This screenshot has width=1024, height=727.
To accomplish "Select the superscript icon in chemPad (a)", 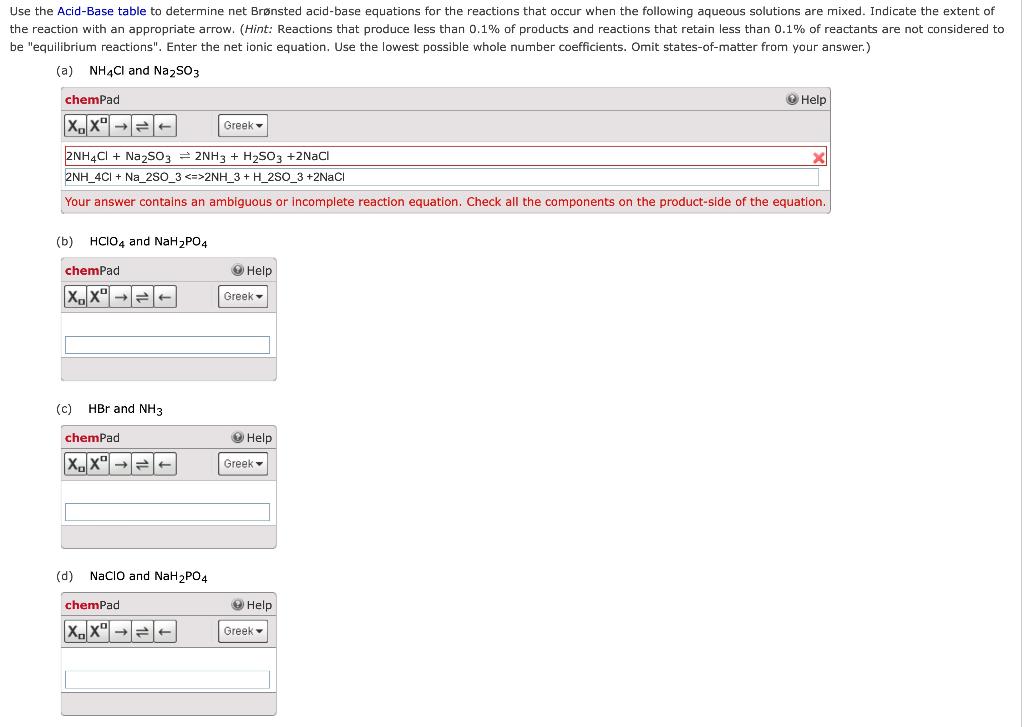I will point(97,125).
